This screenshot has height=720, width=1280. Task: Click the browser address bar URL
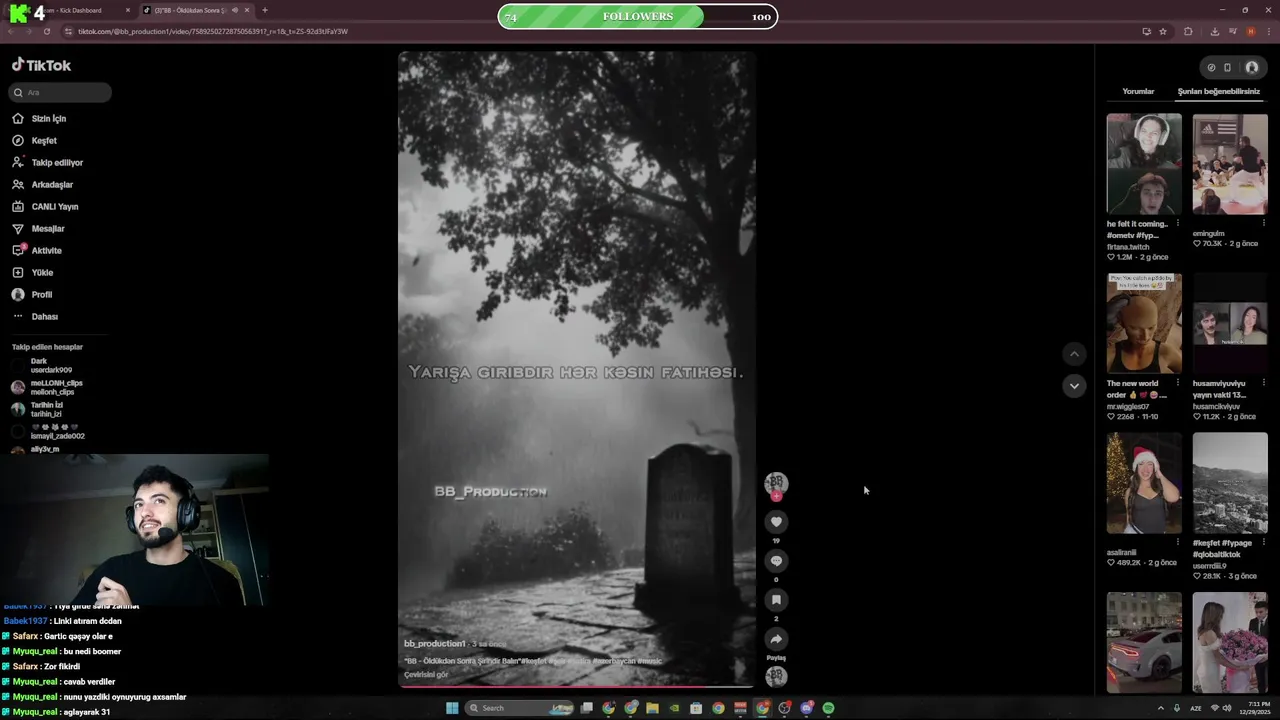click(213, 31)
